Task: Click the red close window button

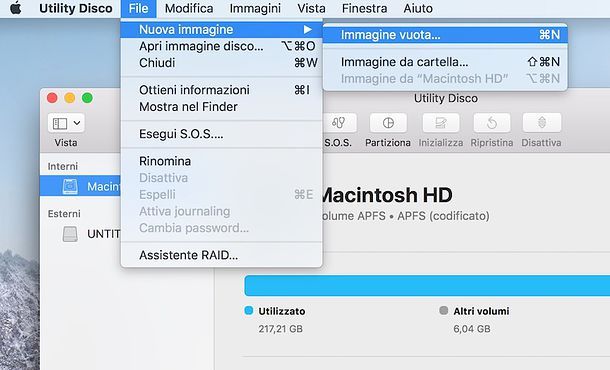Action: click(x=52, y=98)
